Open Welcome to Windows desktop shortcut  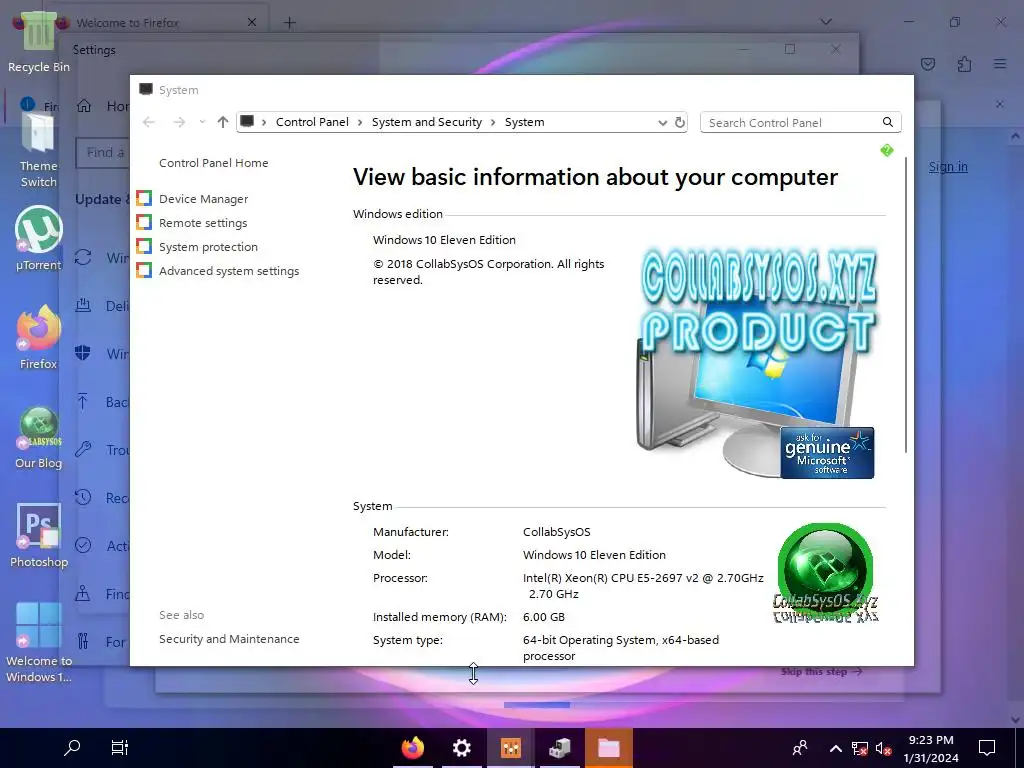[39, 642]
